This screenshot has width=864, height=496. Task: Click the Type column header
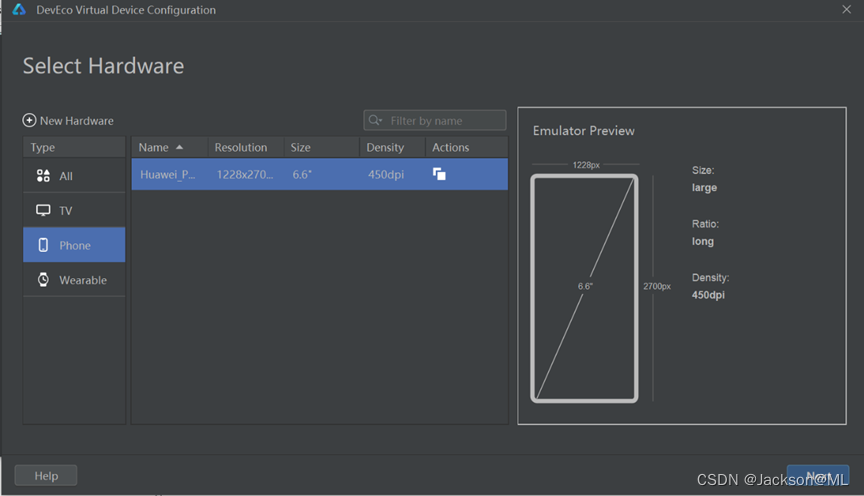(74, 147)
